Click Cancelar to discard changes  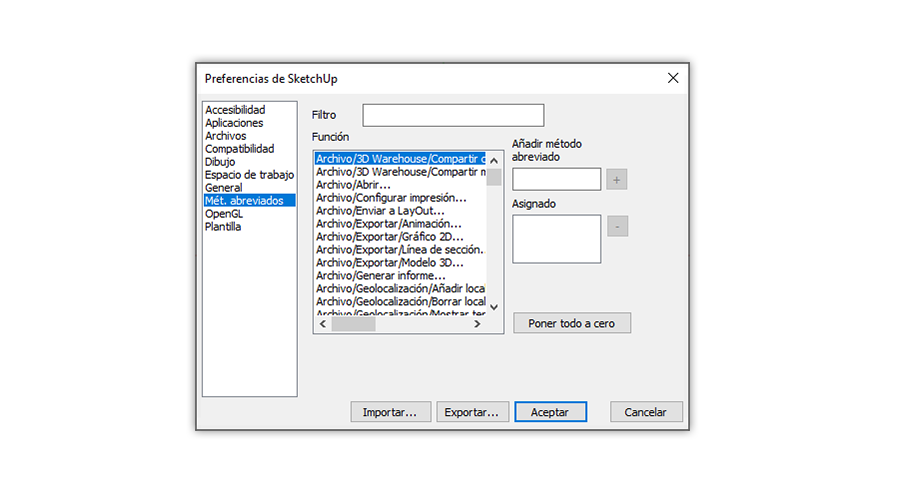[x=646, y=412]
